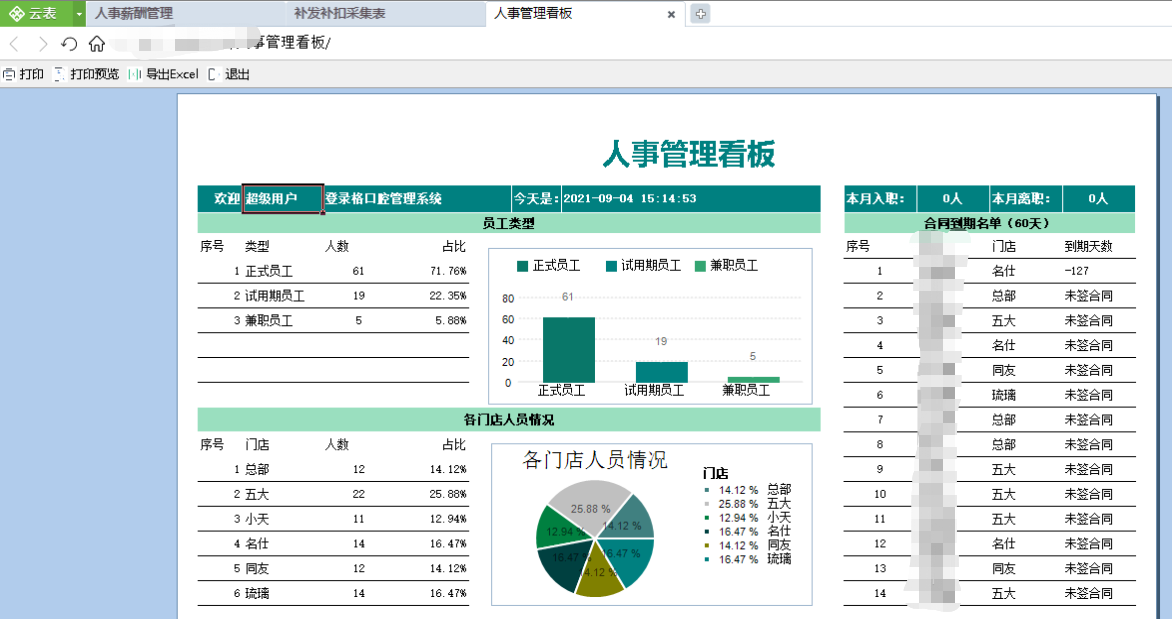This screenshot has height=619, width=1172.
Task: Click the 云表 logo icon
Action: (16, 13)
